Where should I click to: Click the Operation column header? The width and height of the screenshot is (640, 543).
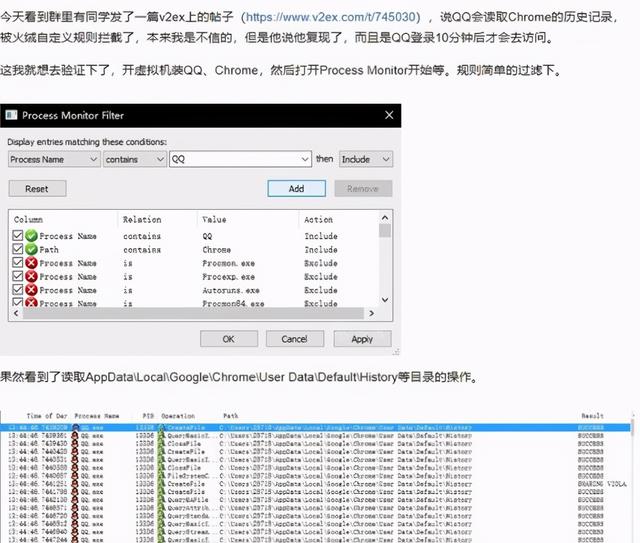(x=178, y=416)
